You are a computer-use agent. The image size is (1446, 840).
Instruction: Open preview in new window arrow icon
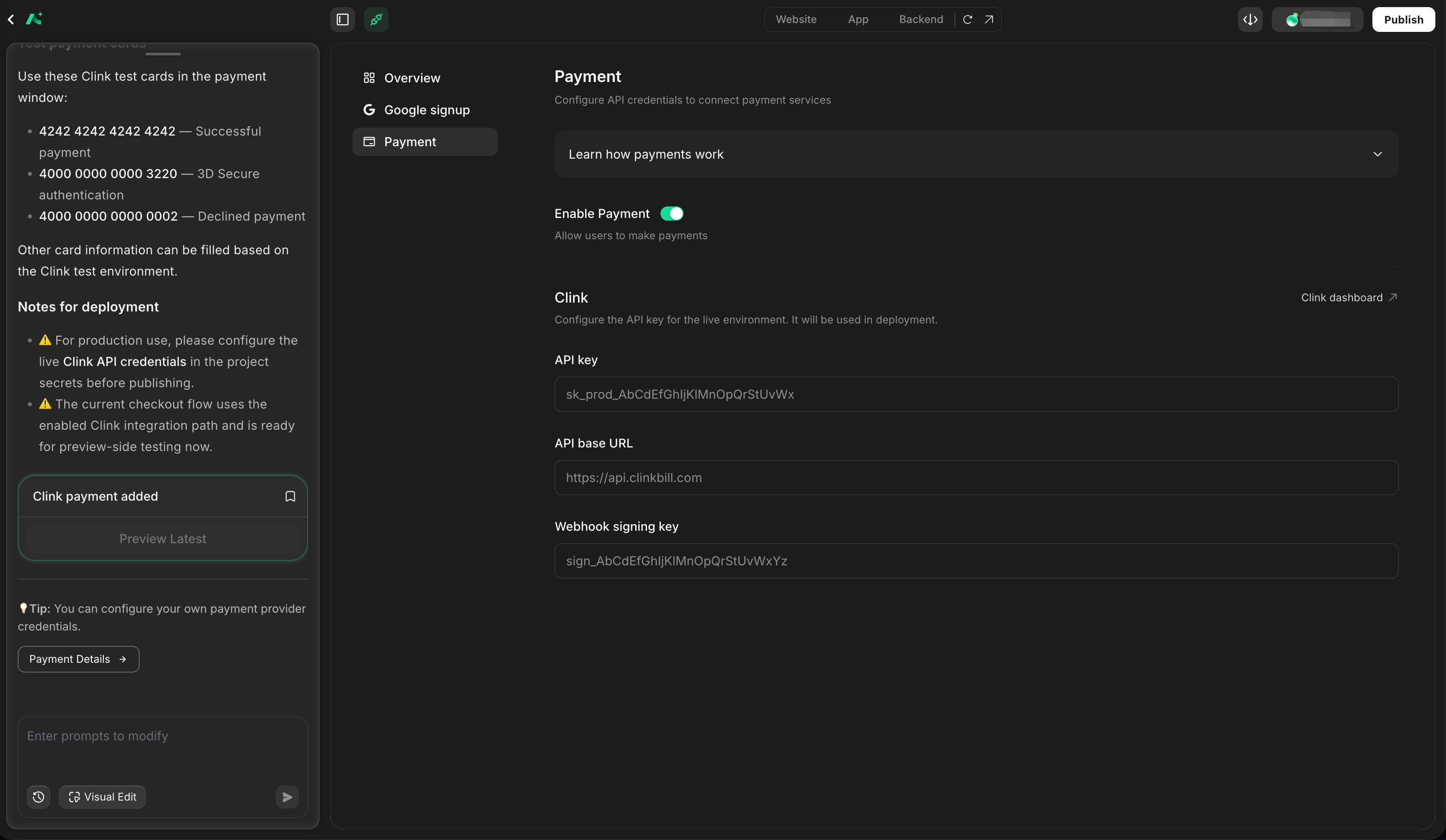coord(989,19)
